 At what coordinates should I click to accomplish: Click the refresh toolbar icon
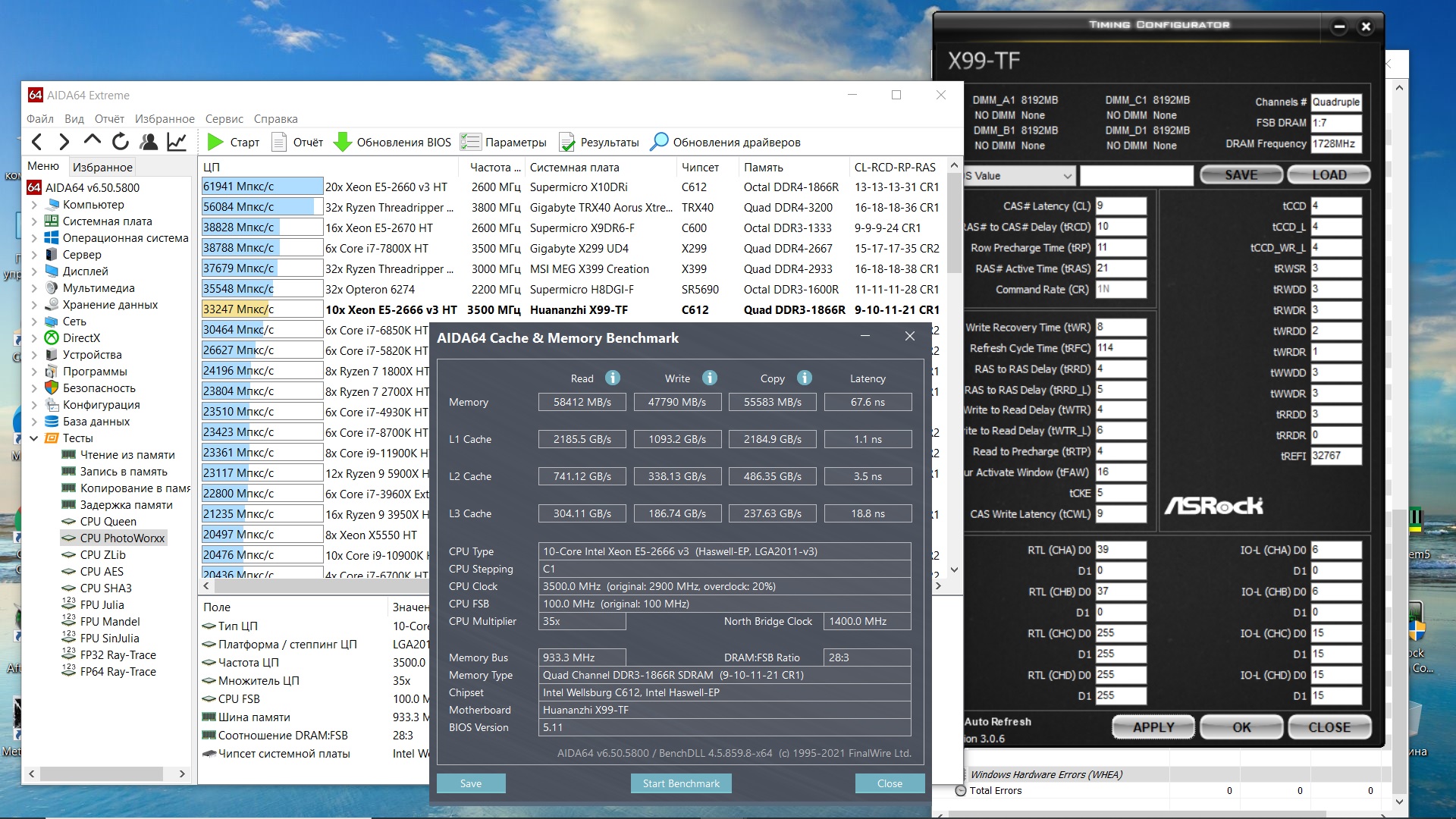121,142
